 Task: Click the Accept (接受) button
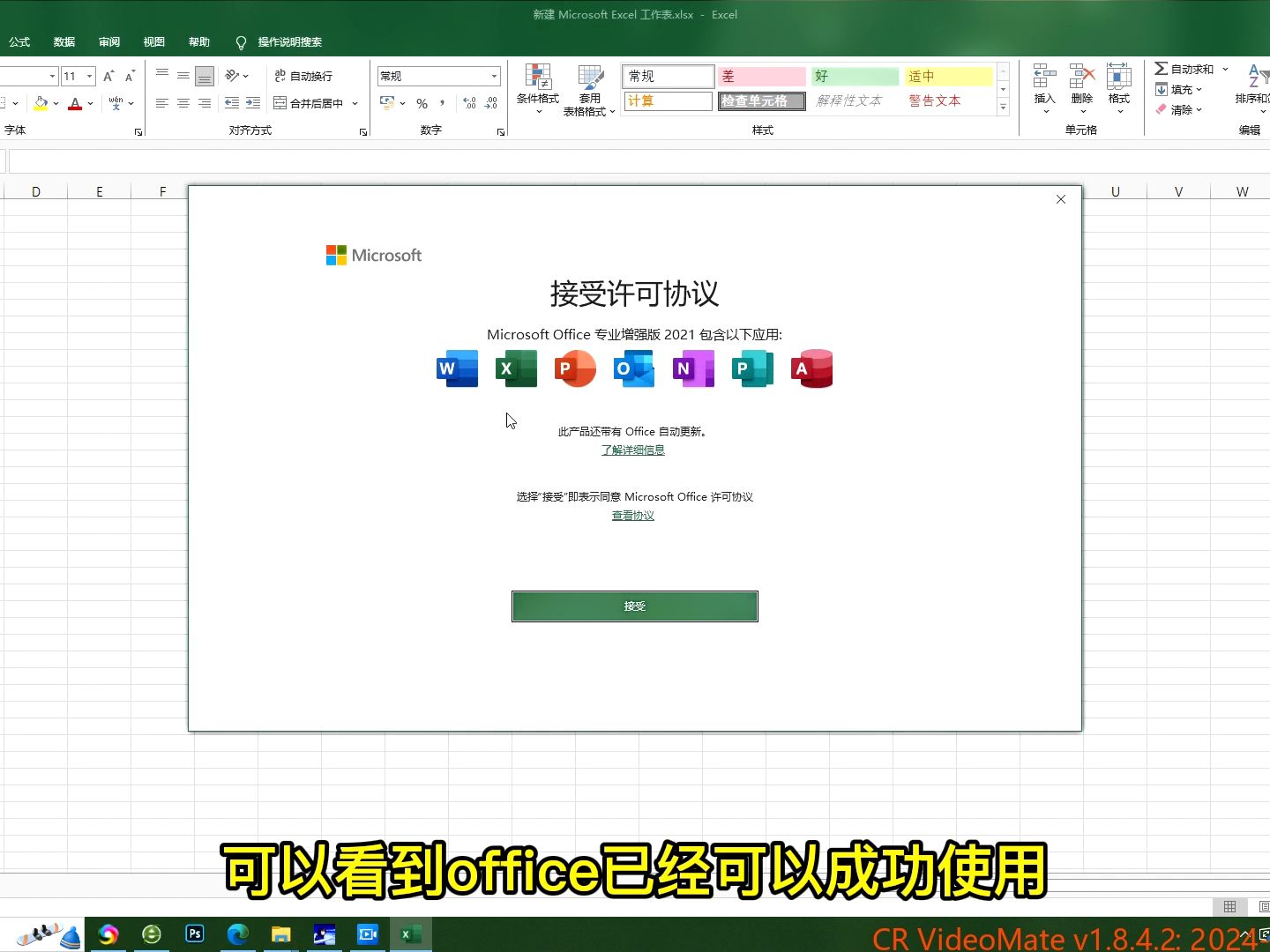click(x=635, y=606)
